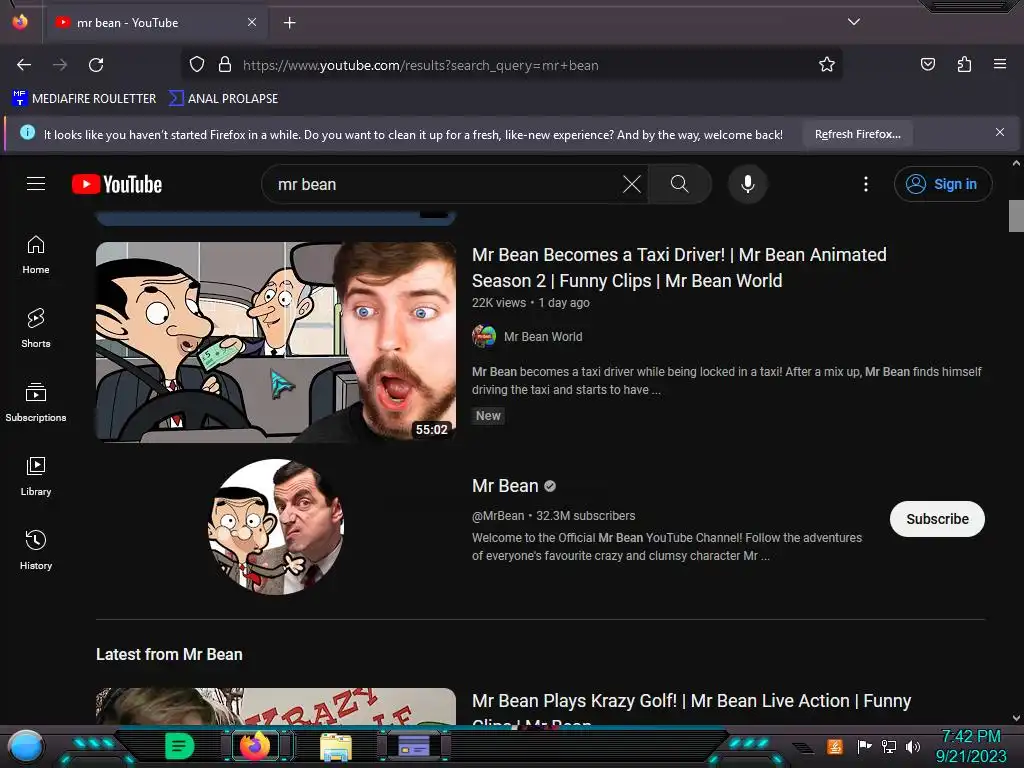Go to YouTube home via logo

[117, 184]
